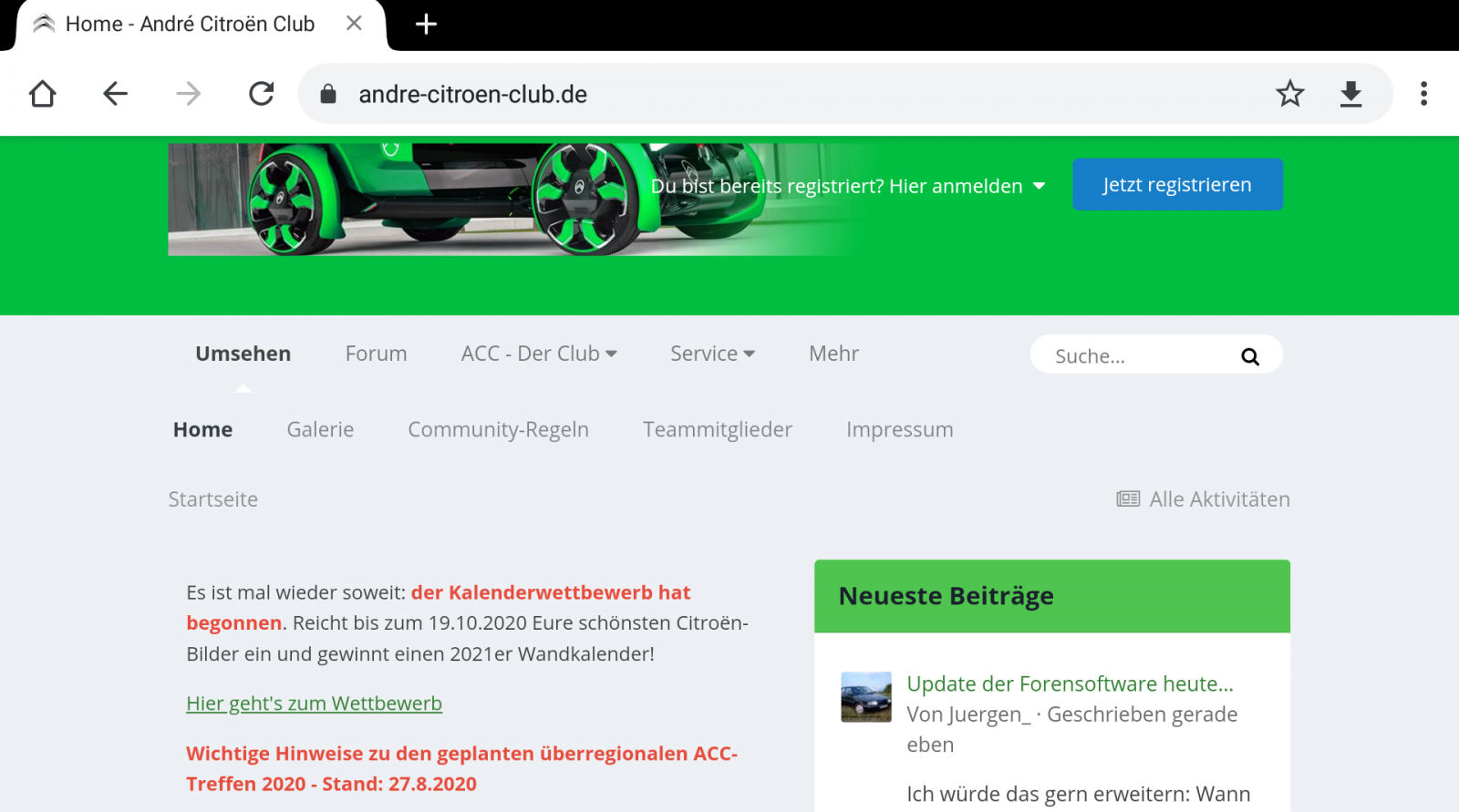Open a new tab with plus icon

(x=426, y=24)
